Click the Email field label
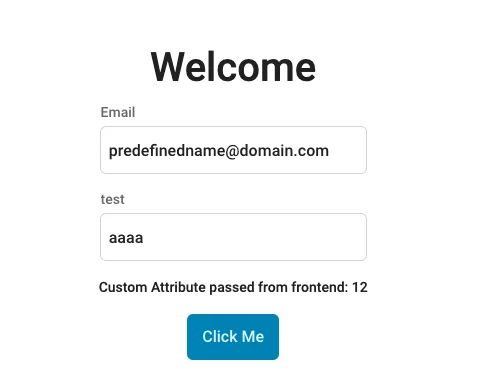The image size is (489, 389). [118, 112]
